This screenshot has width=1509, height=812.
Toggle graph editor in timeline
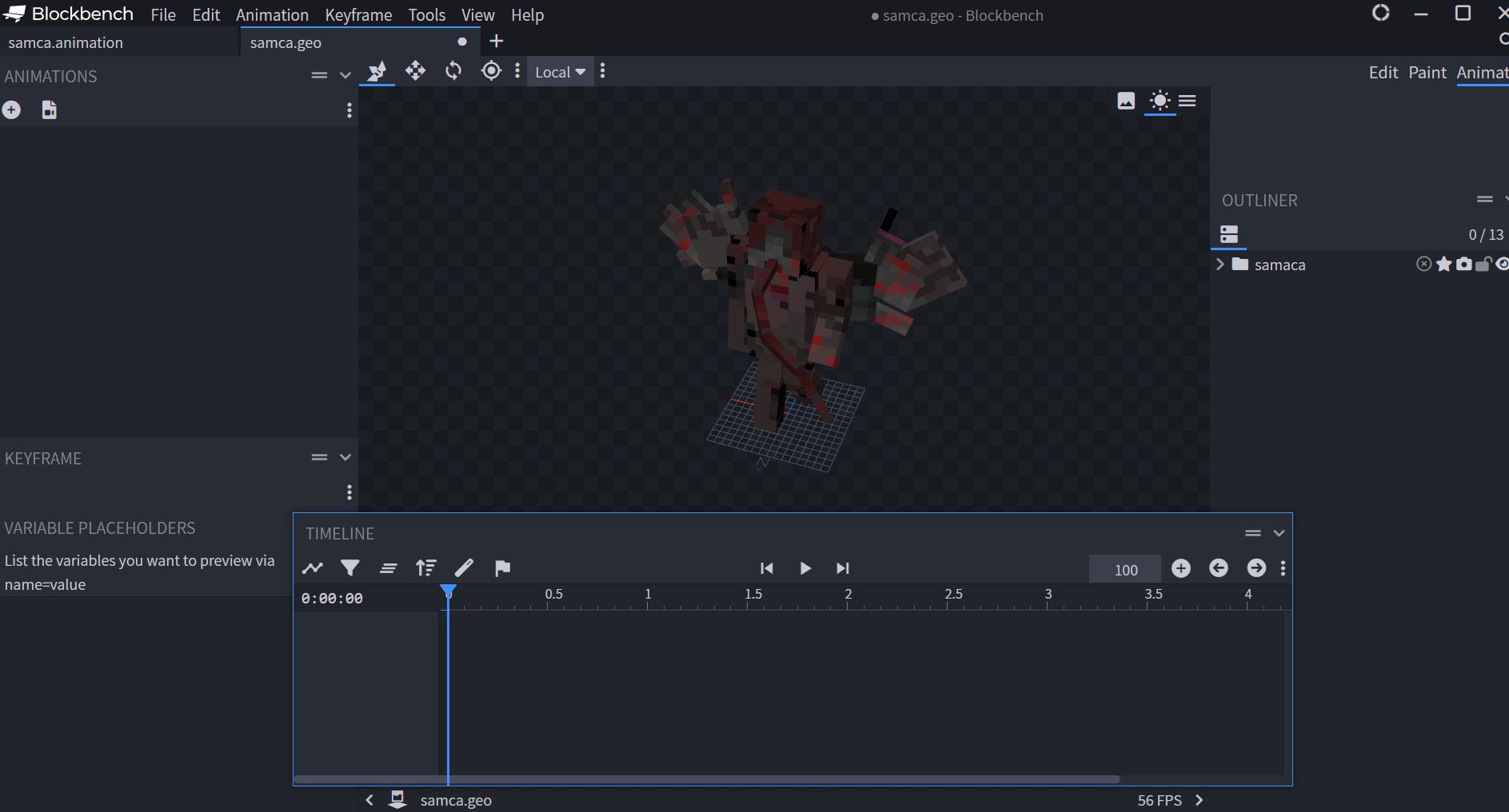(313, 568)
